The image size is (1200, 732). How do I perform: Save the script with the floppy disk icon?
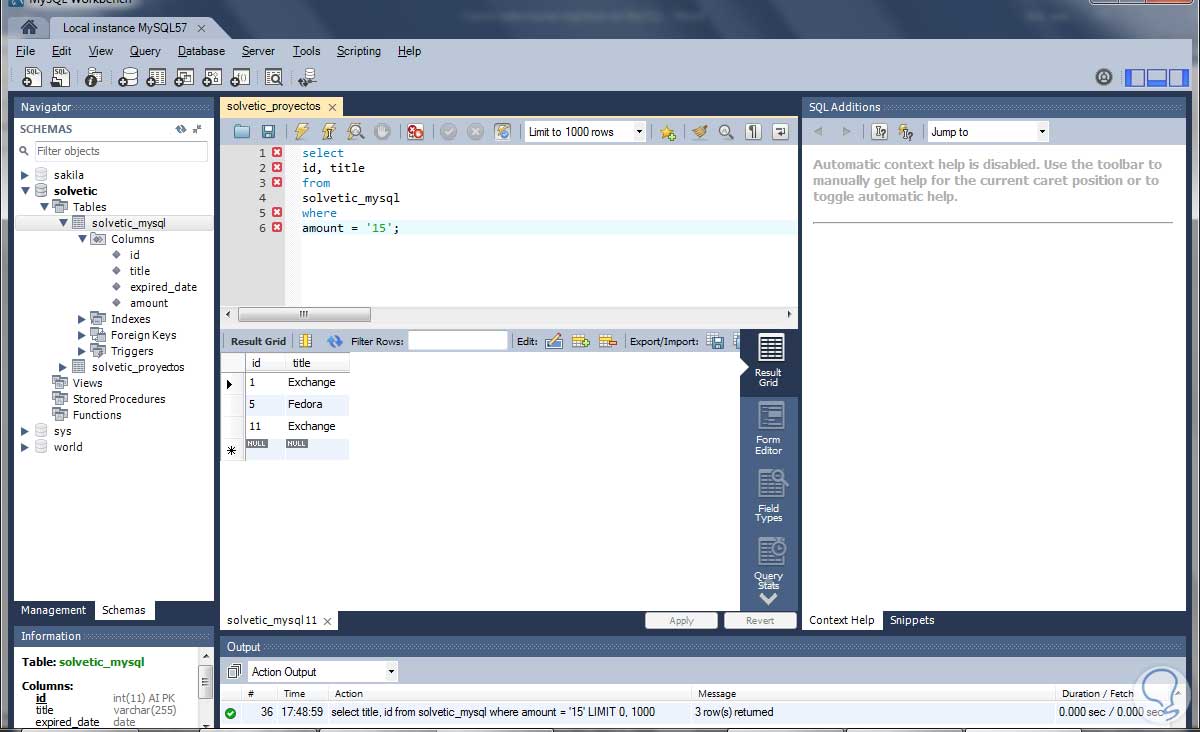click(268, 132)
